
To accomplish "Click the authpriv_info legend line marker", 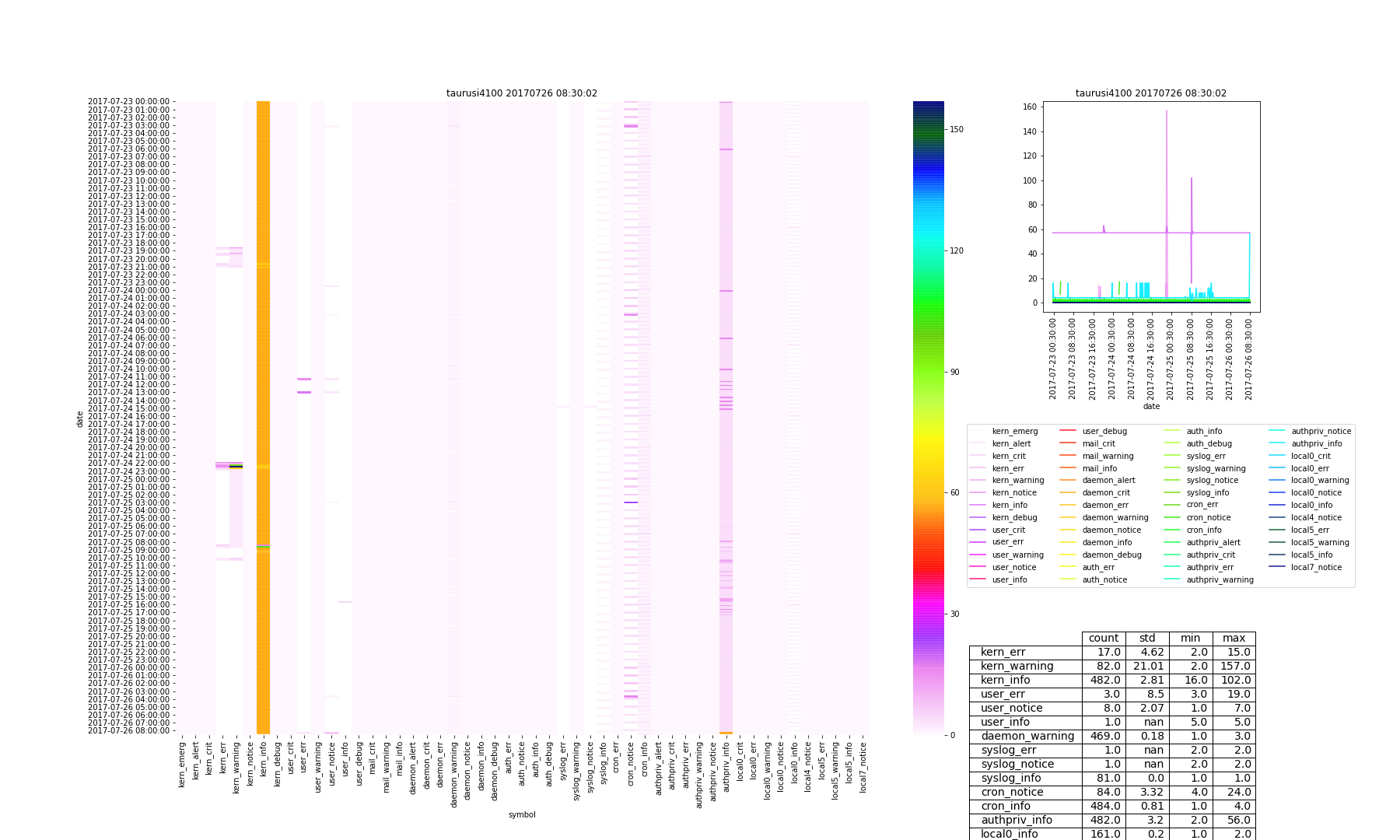I will 1278,443.
